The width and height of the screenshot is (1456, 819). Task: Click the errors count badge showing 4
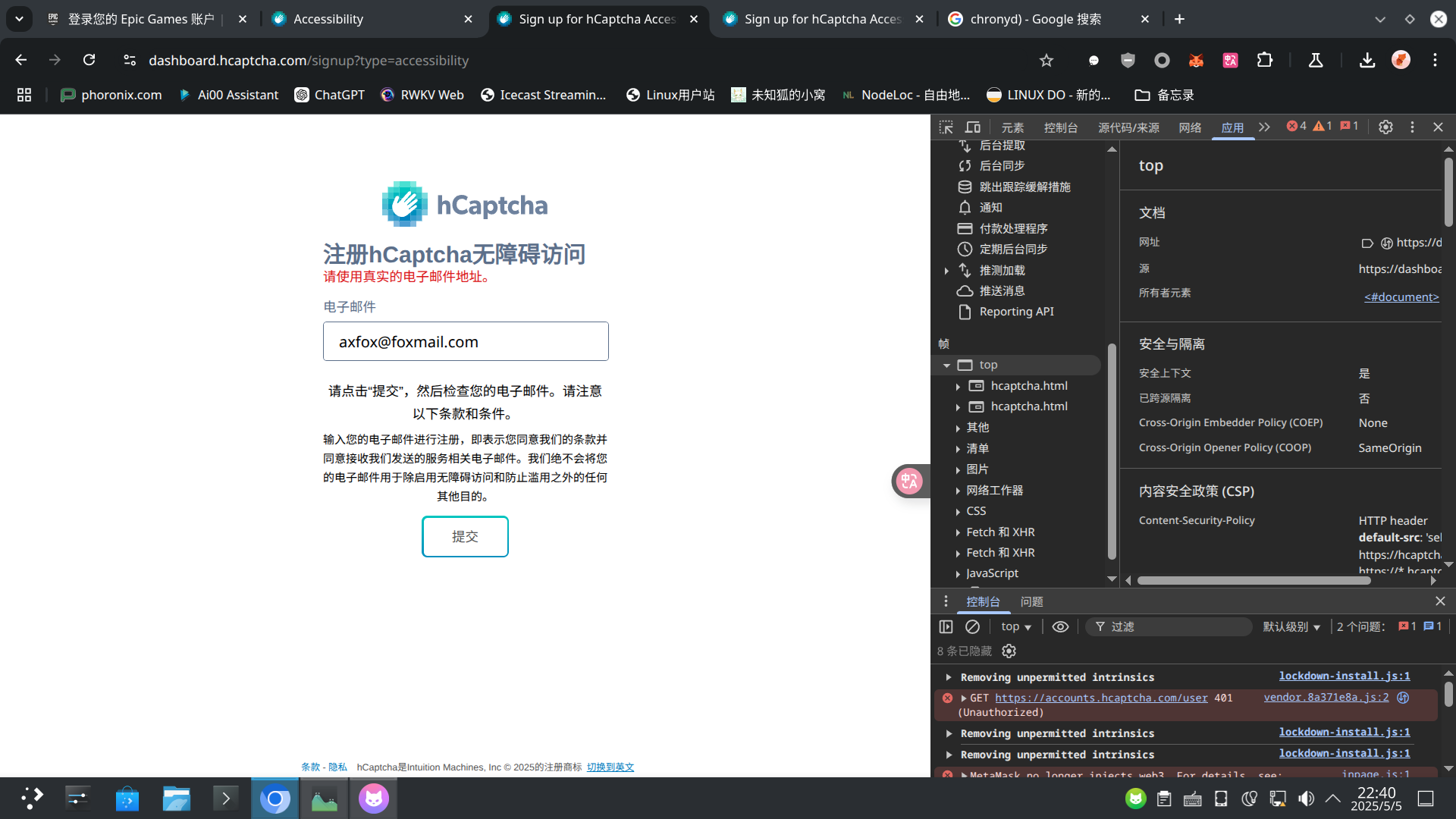click(x=1297, y=127)
